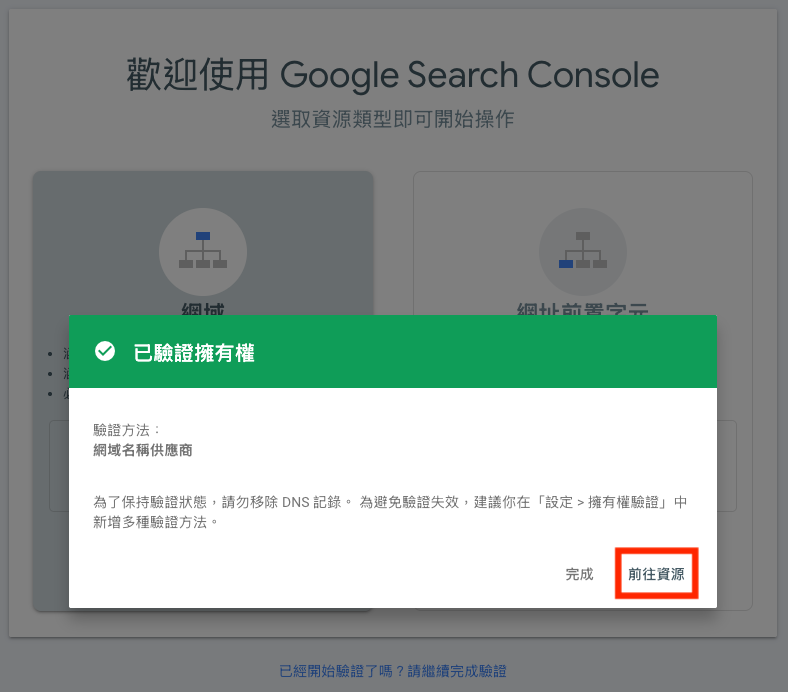This screenshot has height=692, width=788.
Task: Click the input box edge on 網址前置字元 card
Action: coord(727,466)
